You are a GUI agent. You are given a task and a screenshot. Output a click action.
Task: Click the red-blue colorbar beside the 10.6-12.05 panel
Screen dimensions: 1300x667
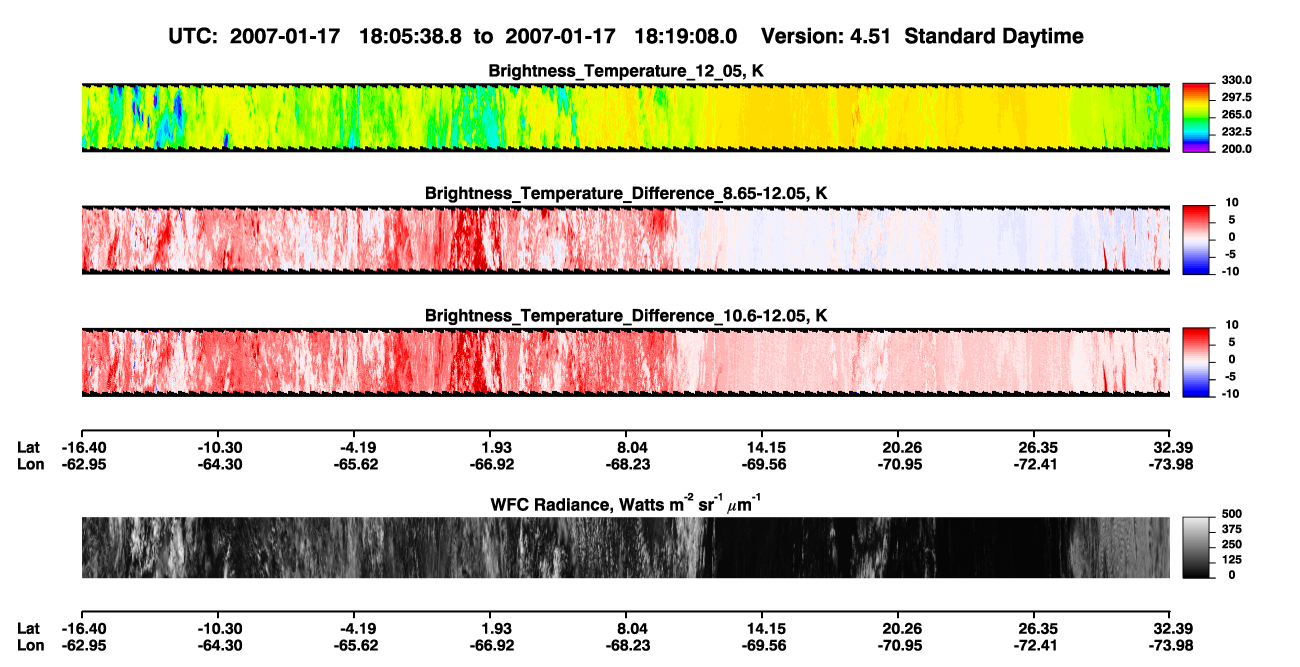pos(1196,361)
